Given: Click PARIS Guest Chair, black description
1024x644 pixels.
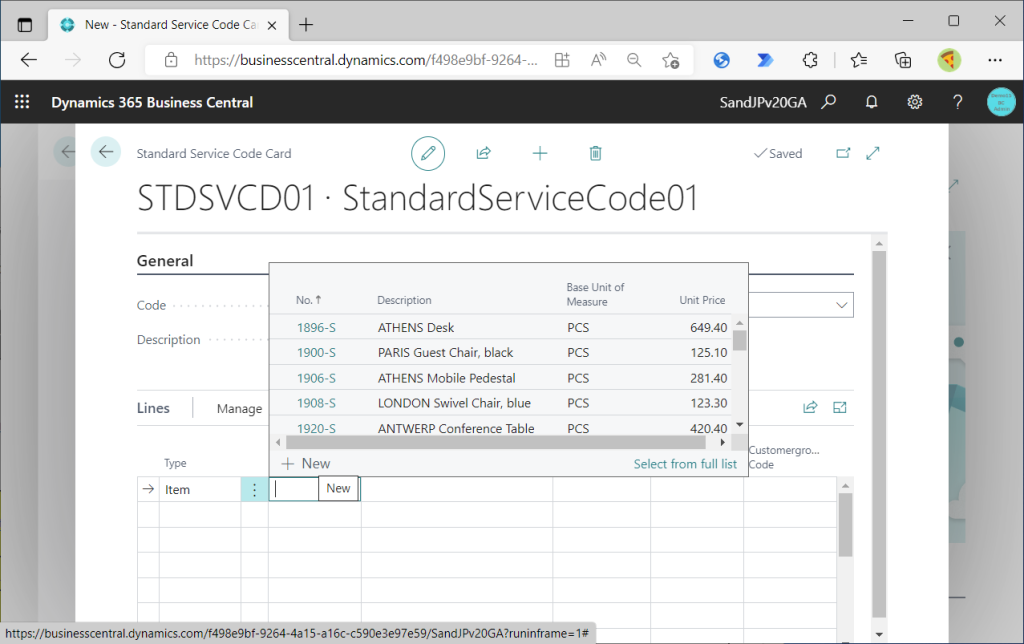Looking at the screenshot, I should [x=445, y=353].
